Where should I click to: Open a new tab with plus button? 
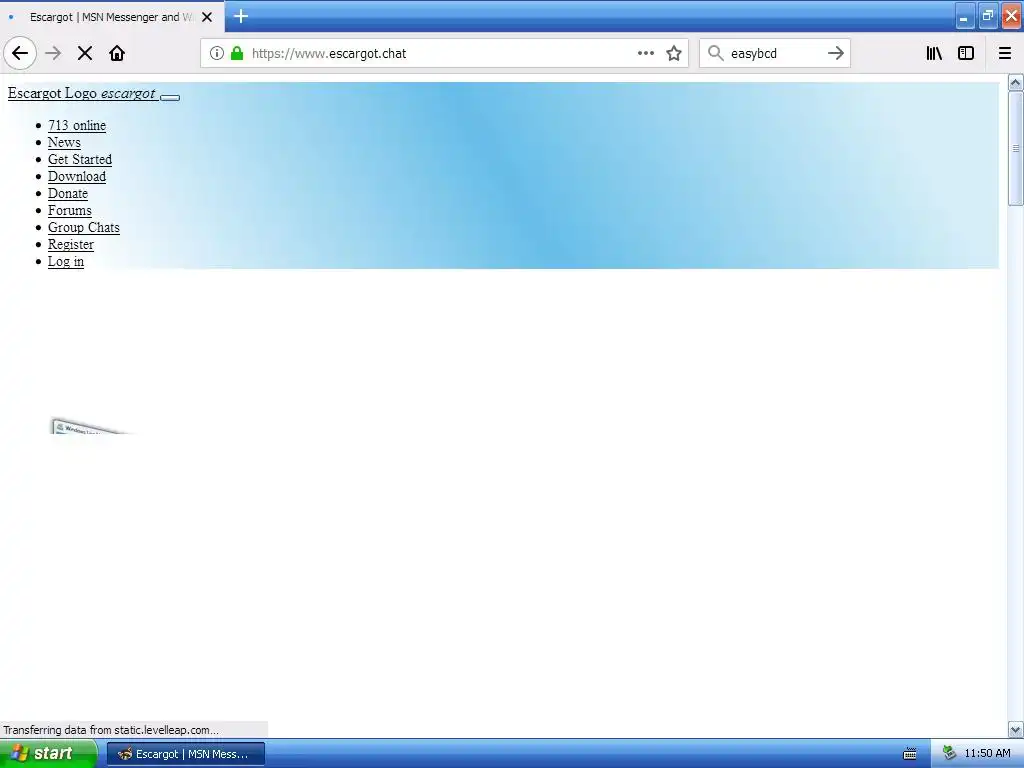click(241, 16)
